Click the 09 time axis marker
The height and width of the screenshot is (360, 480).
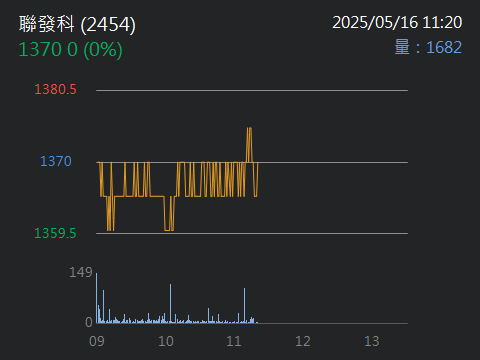tap(97, 341)
